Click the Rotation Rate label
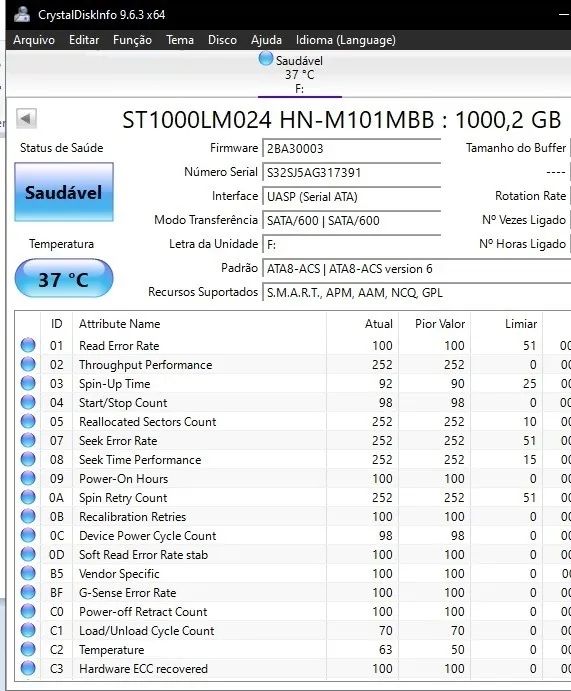Image resolution: width=571 pixels, height=691 pixels. click(530, 196)
